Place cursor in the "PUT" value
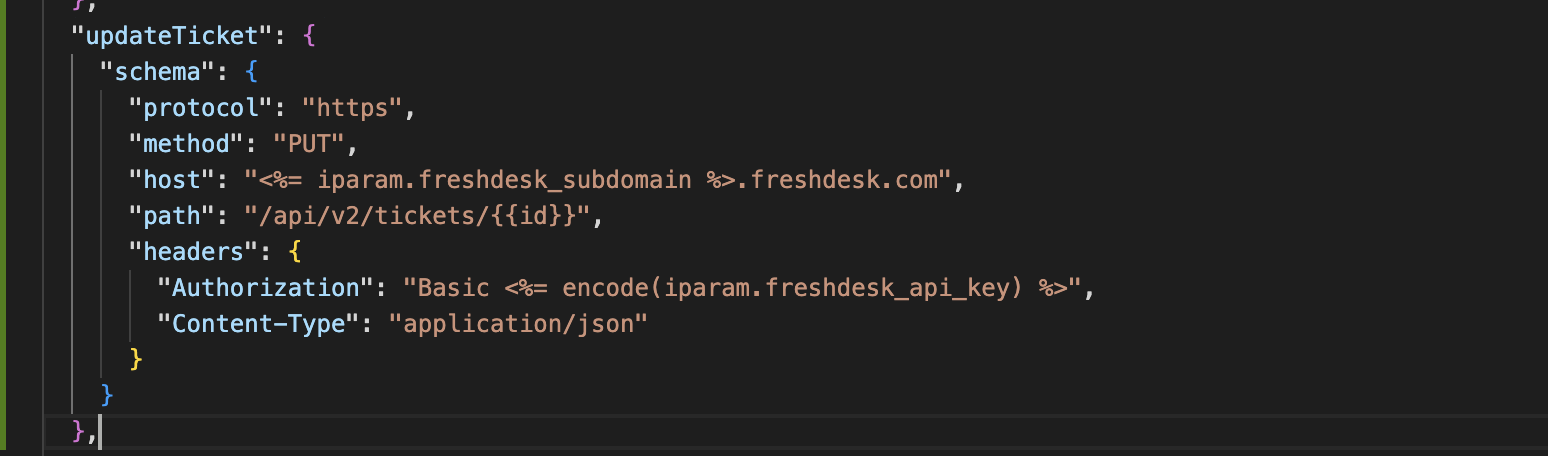The height and width of the screenshot is (456, 1548). coord(309,145)
